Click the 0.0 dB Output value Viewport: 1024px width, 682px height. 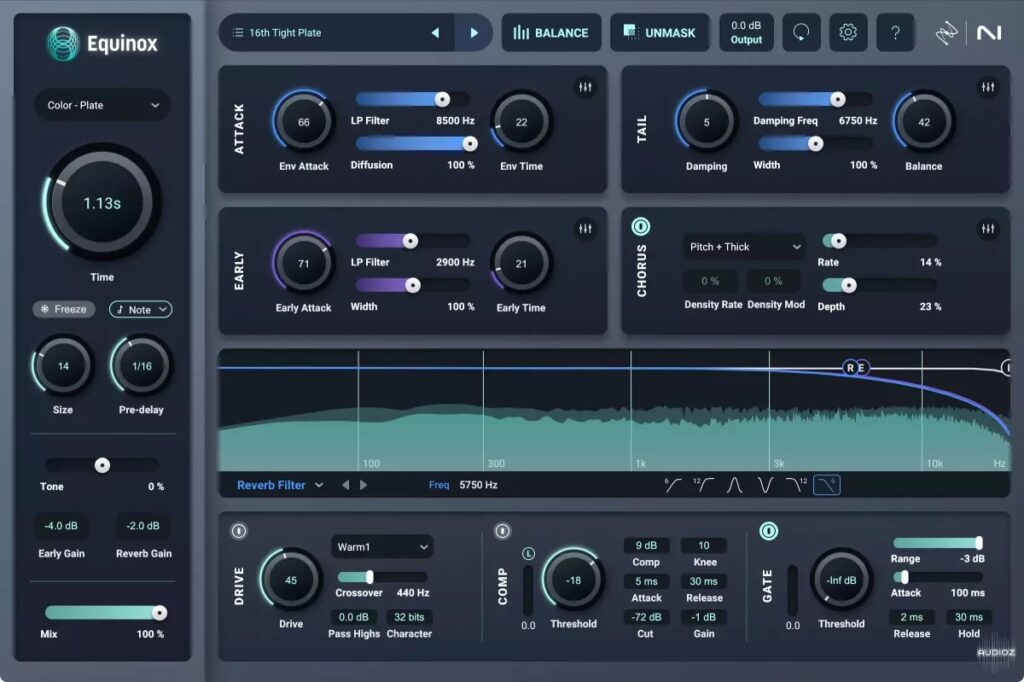(746, 33)
